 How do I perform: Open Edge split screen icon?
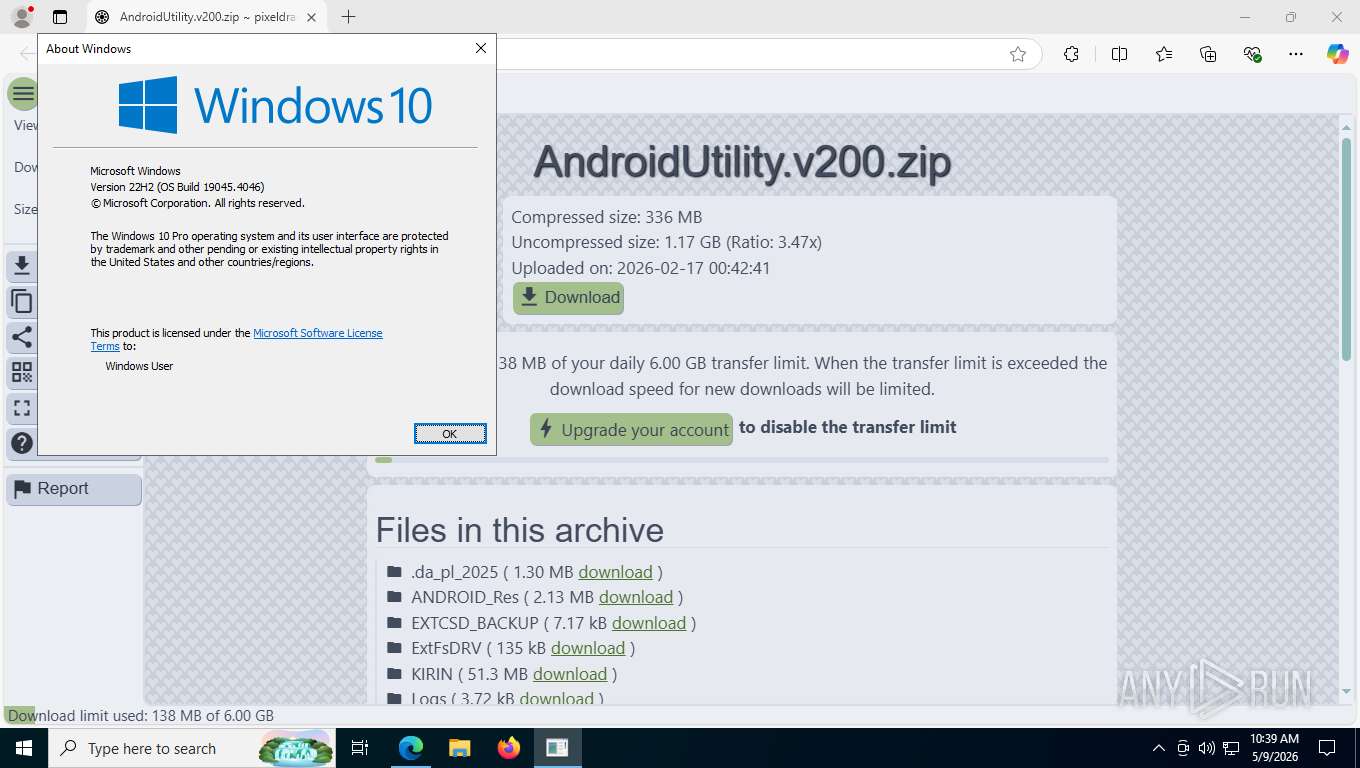click(x=1119, y=55)
